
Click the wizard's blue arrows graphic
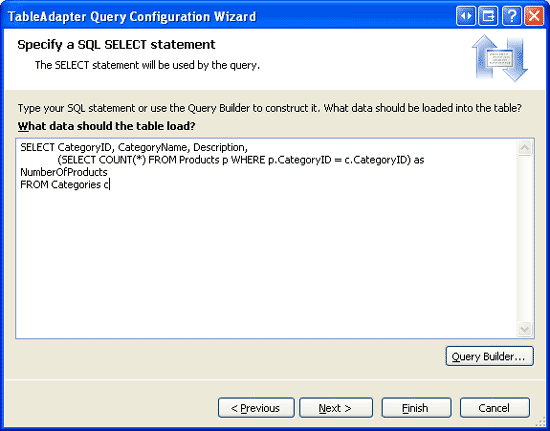click(499, 58)
